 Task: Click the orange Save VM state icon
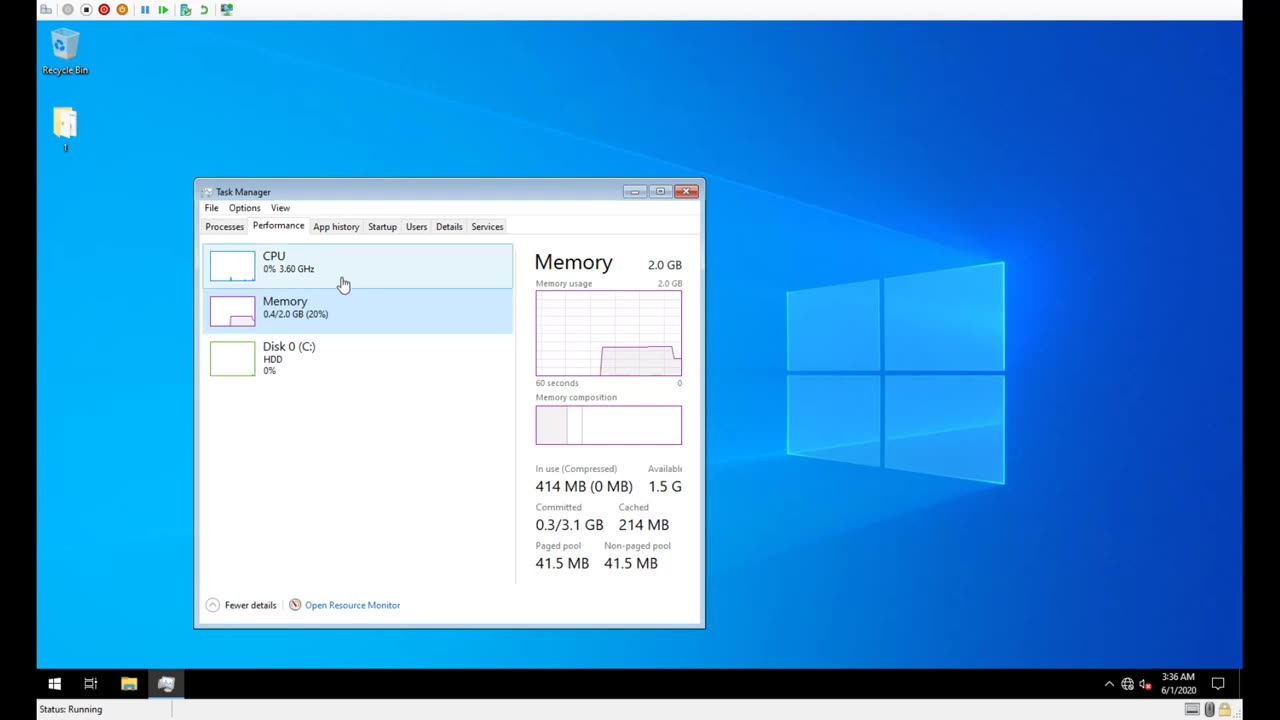[122, 10]
